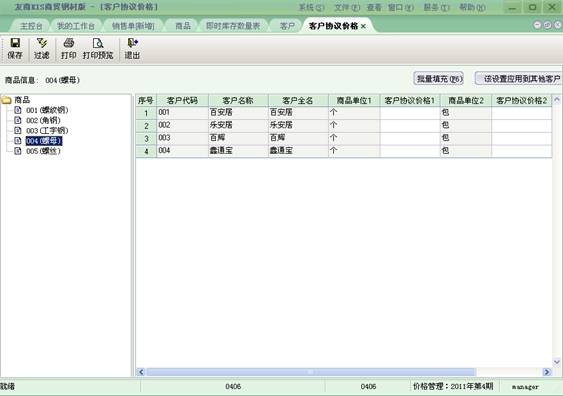Select product 005 (螺丝) in tree
Screen dimensions: 563x396
(43, 151)
